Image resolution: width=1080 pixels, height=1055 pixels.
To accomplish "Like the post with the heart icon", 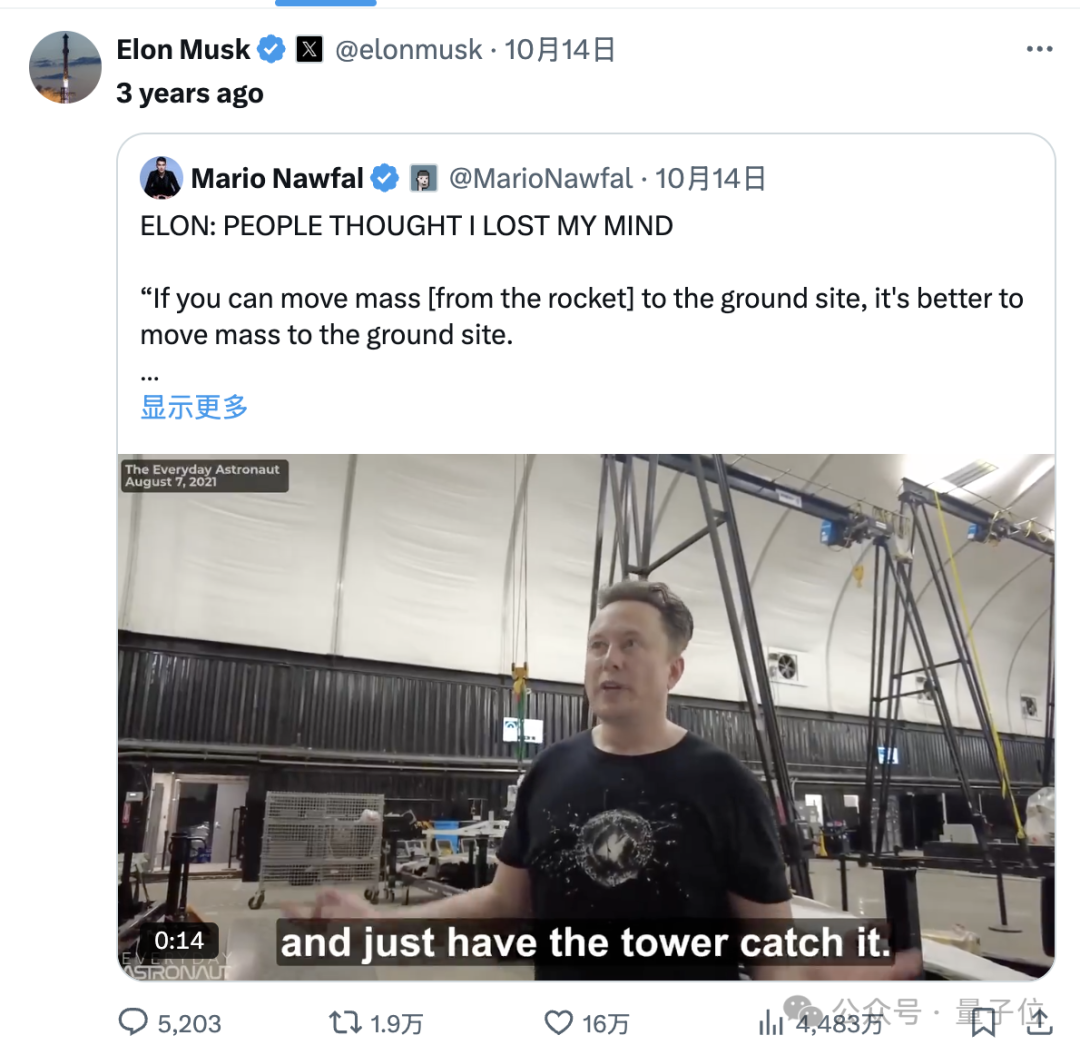I will point(559,1023).
